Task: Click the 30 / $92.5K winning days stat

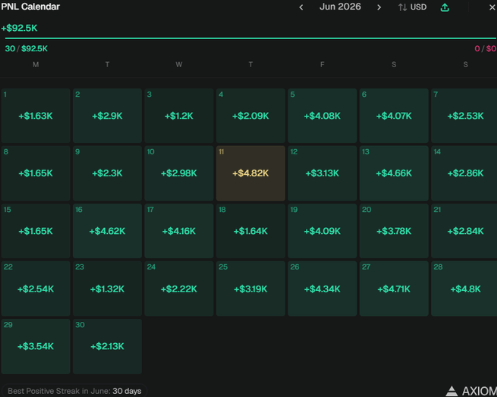Action: [26, 49]
